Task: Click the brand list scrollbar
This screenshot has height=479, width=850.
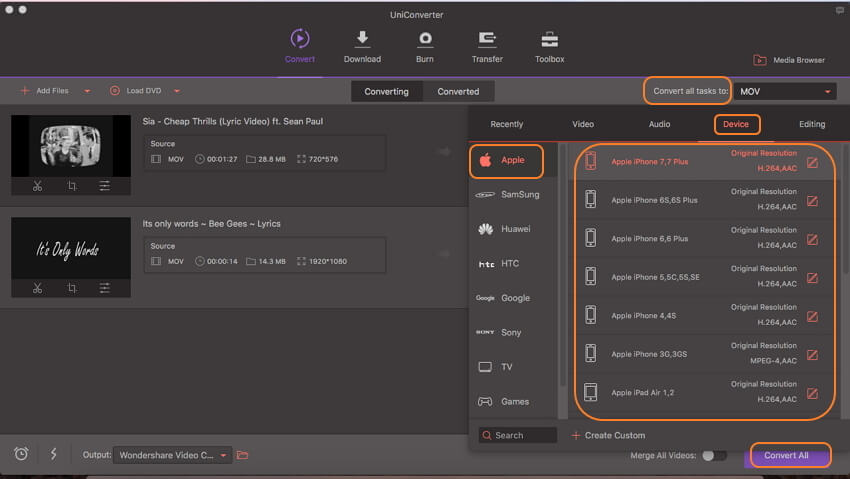Action: point(562,266)
